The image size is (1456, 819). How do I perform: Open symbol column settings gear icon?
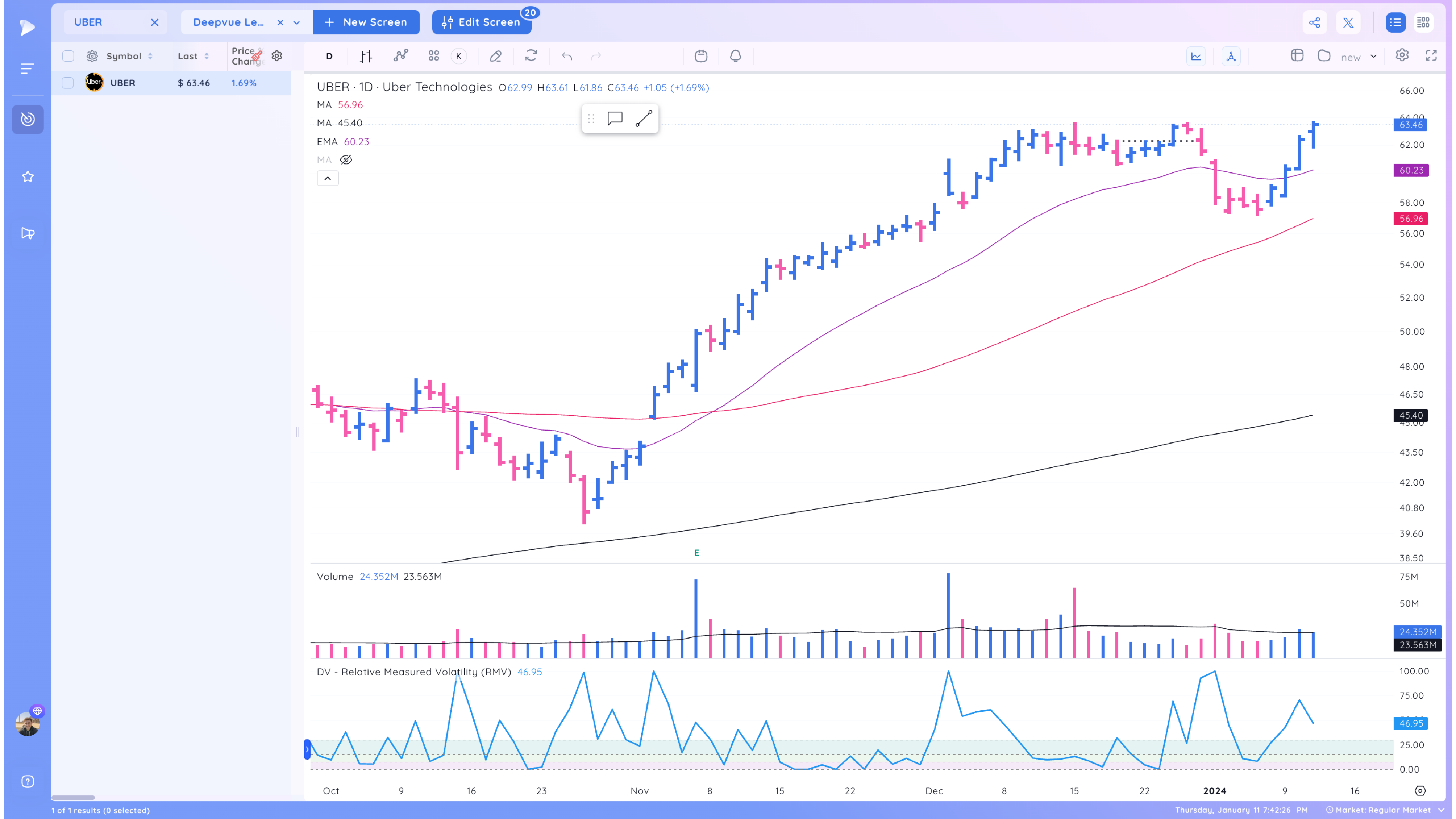click(x=92, y=56)
